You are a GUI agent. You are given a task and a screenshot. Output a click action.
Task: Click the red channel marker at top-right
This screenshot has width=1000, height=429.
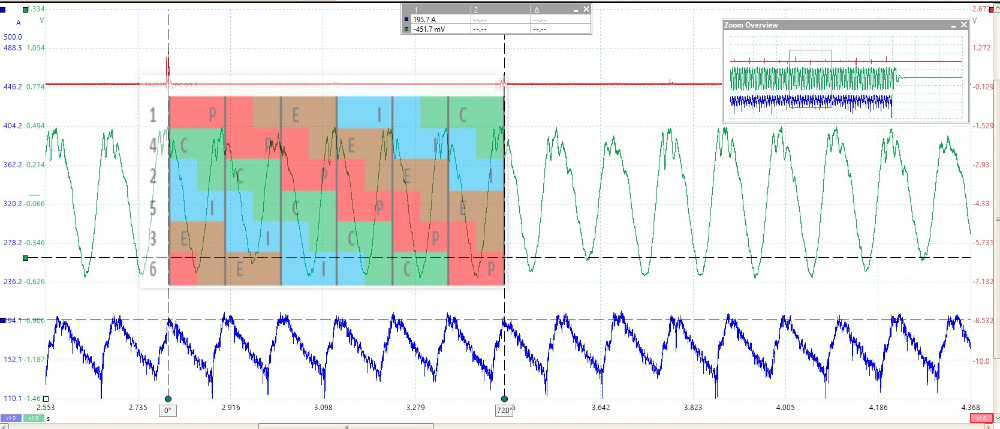point(991,10)
